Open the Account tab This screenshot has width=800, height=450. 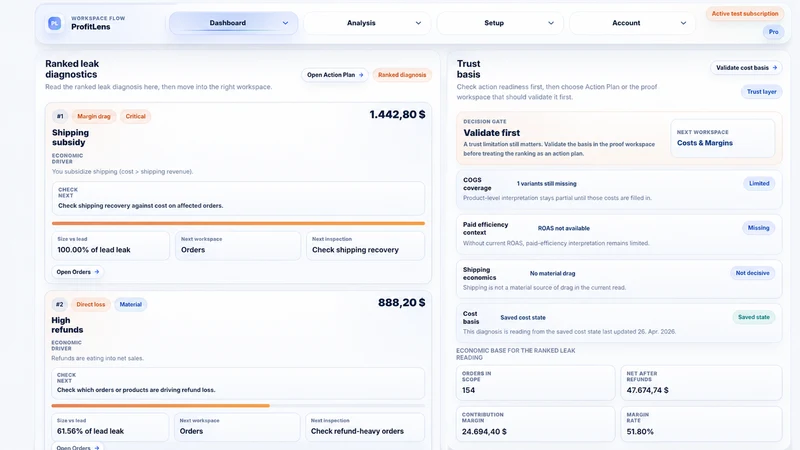[x=632, y=23]
